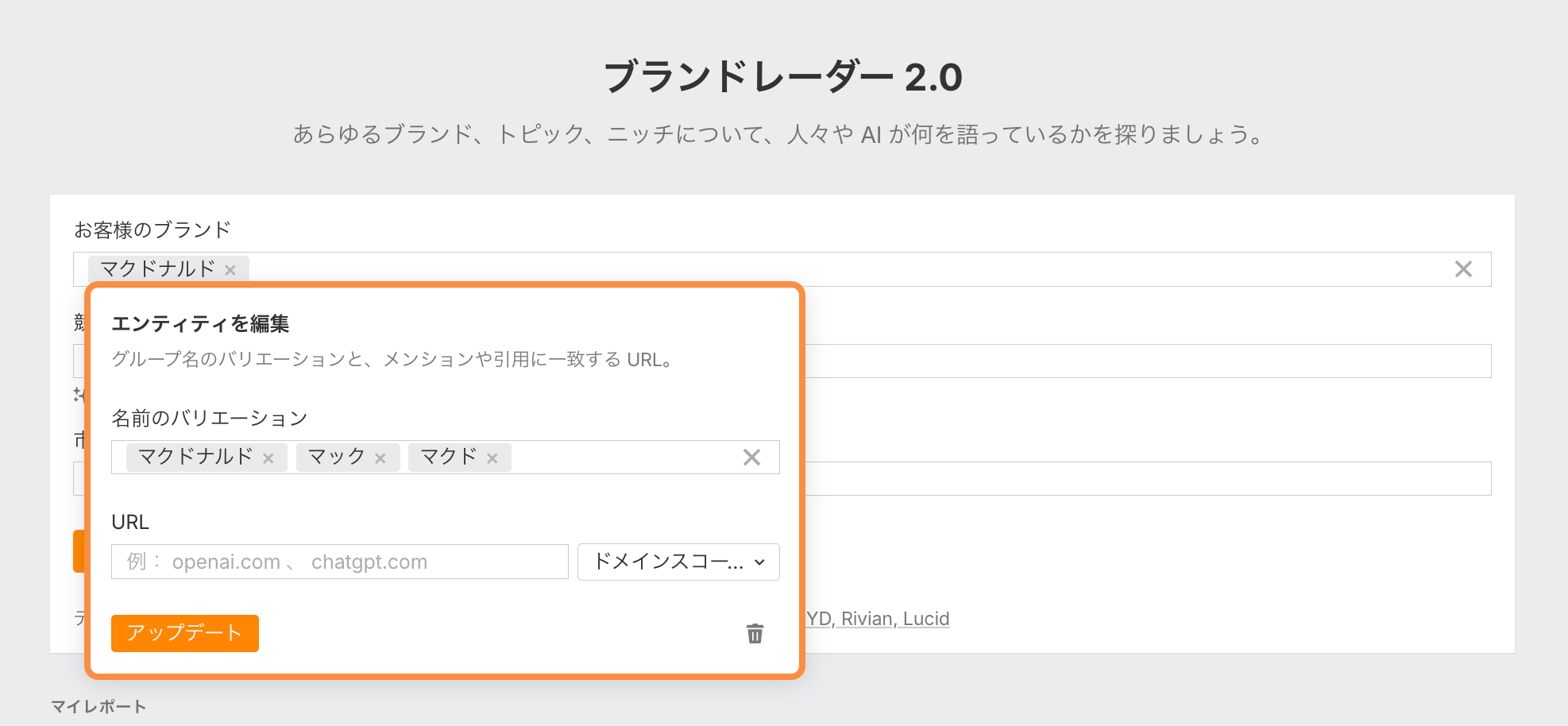1568x726 pixels.
Task: Remove マクドナルド from name variations
Action: click(268, 458)
